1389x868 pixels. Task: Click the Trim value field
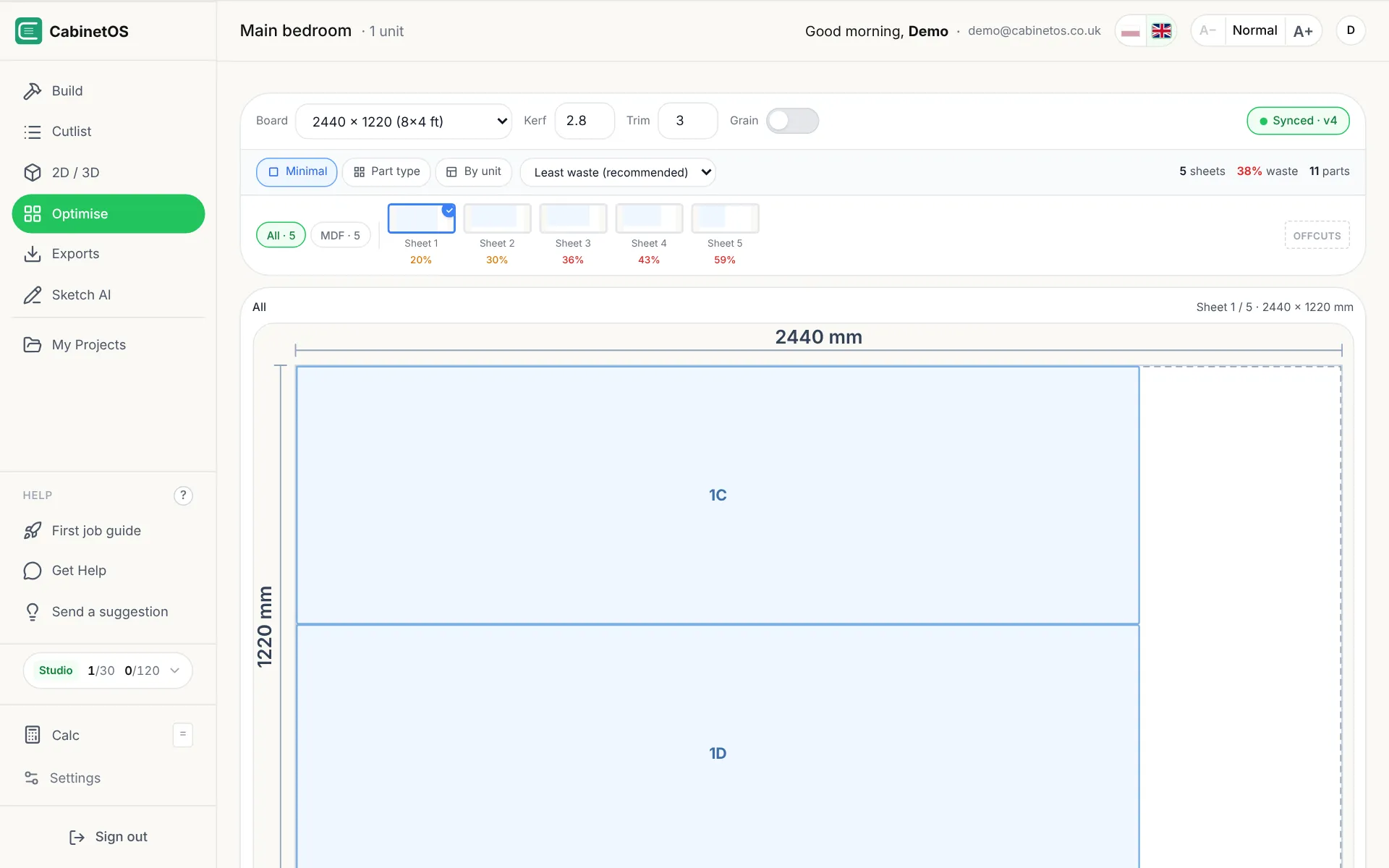point(687,121)
